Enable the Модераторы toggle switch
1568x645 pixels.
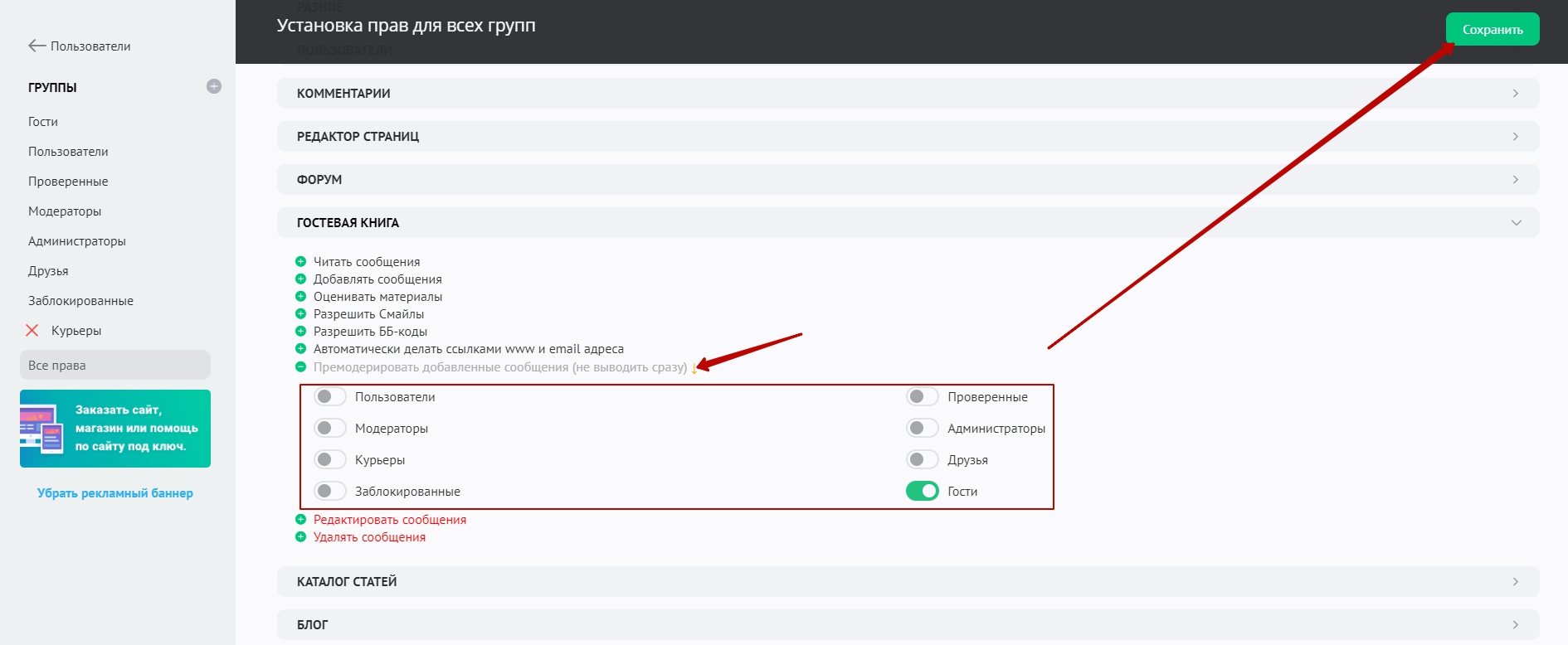(330, 429)
